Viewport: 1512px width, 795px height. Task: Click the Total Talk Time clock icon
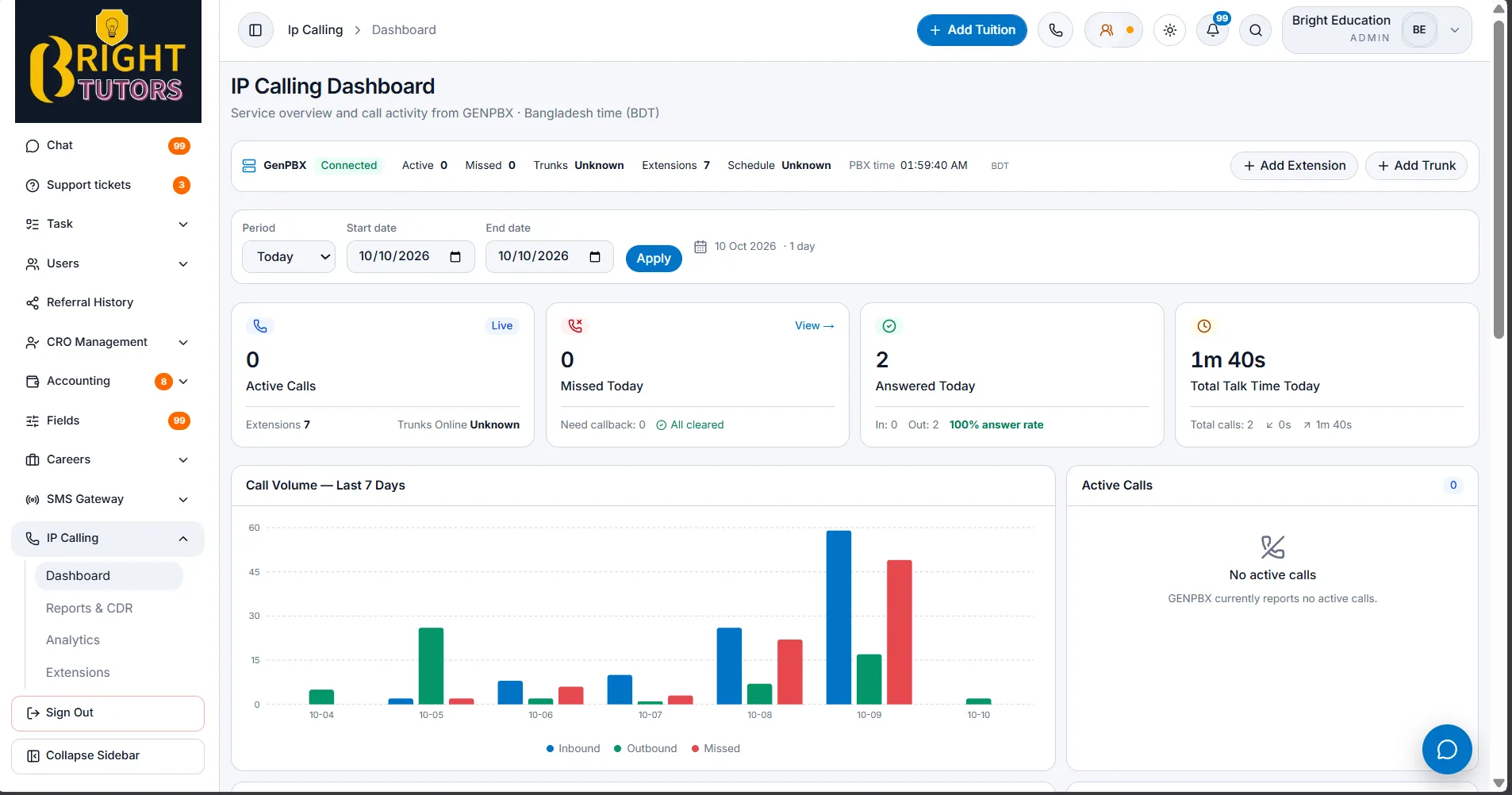[1204, 326]
